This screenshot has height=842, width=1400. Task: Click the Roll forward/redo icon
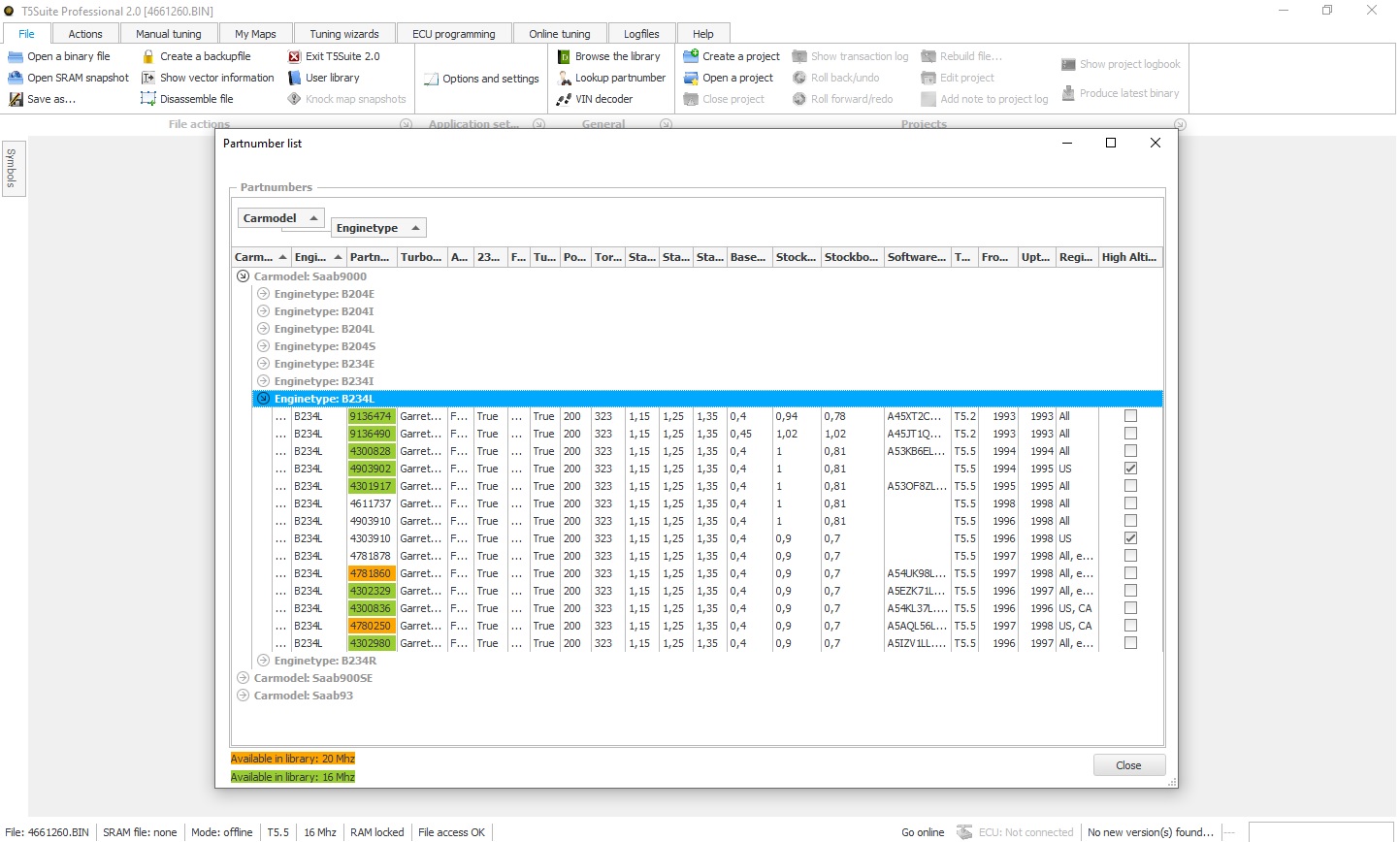(x=799, y=99)
